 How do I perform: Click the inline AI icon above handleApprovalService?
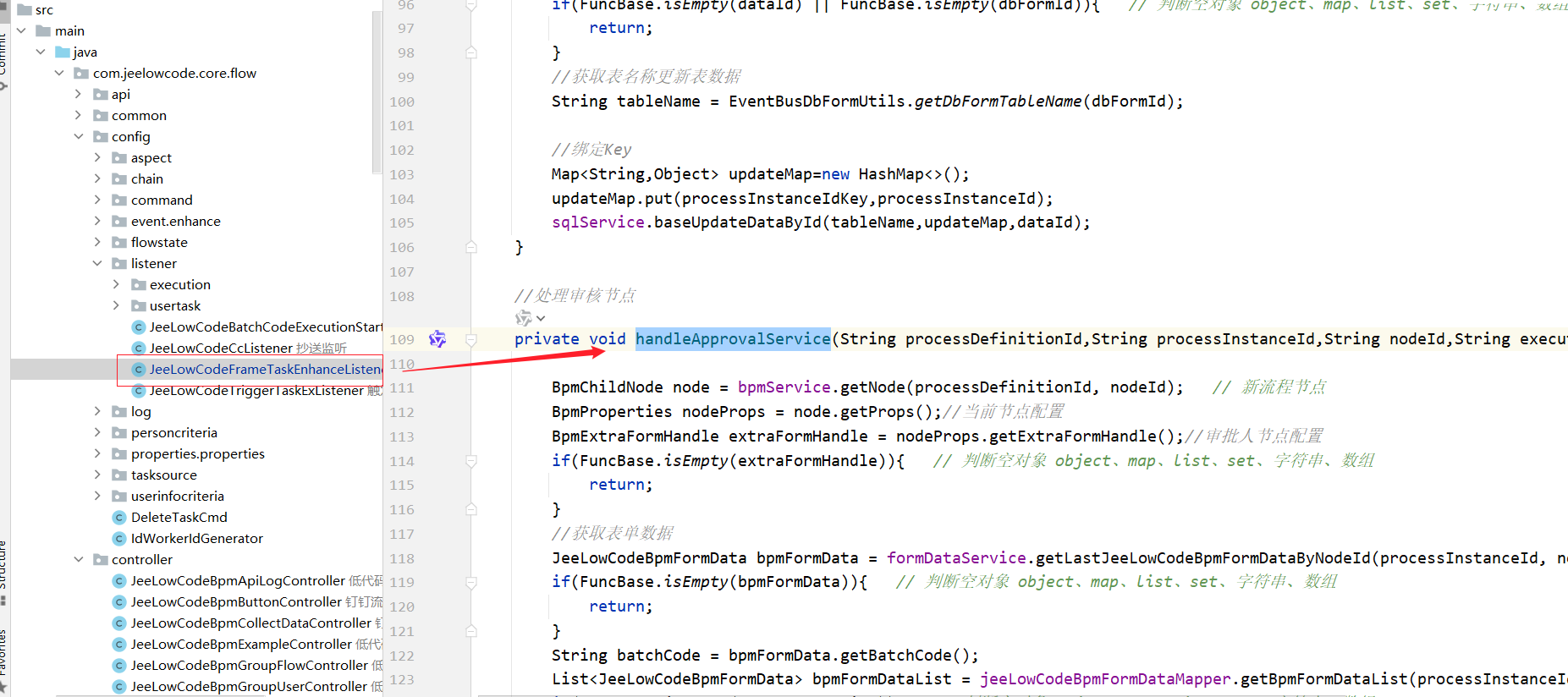click(x=523, y=318)
